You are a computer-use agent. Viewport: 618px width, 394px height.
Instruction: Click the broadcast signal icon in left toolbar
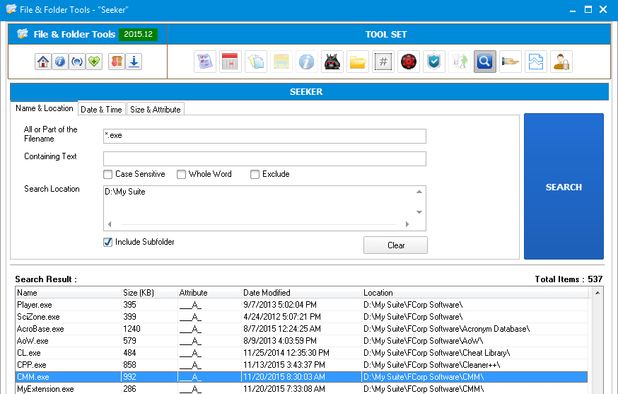(x=77, y=61)
